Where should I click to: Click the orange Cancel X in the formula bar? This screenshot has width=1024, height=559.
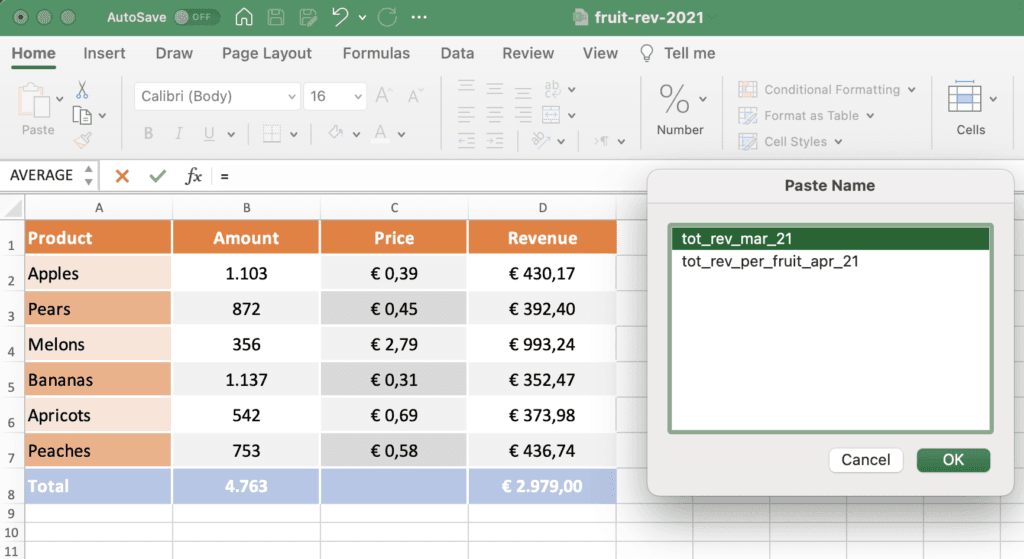[122, 176]
